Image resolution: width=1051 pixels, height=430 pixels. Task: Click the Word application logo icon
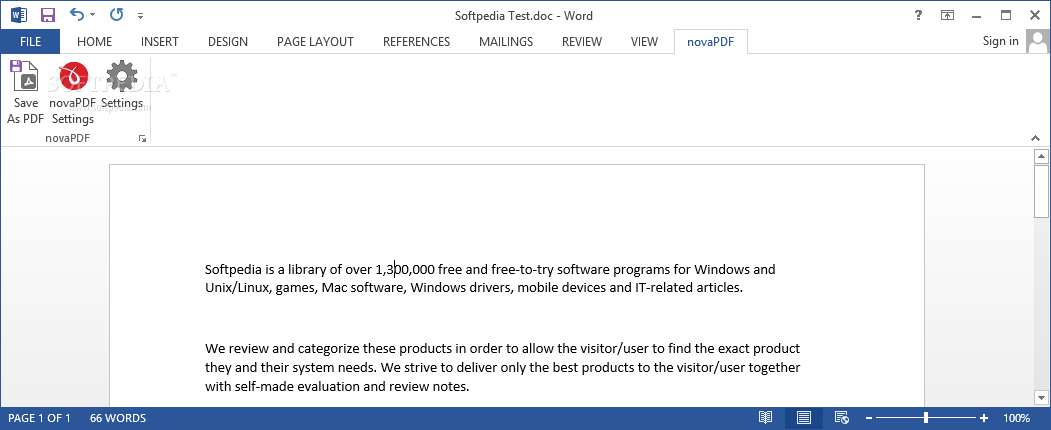point(19,15)
